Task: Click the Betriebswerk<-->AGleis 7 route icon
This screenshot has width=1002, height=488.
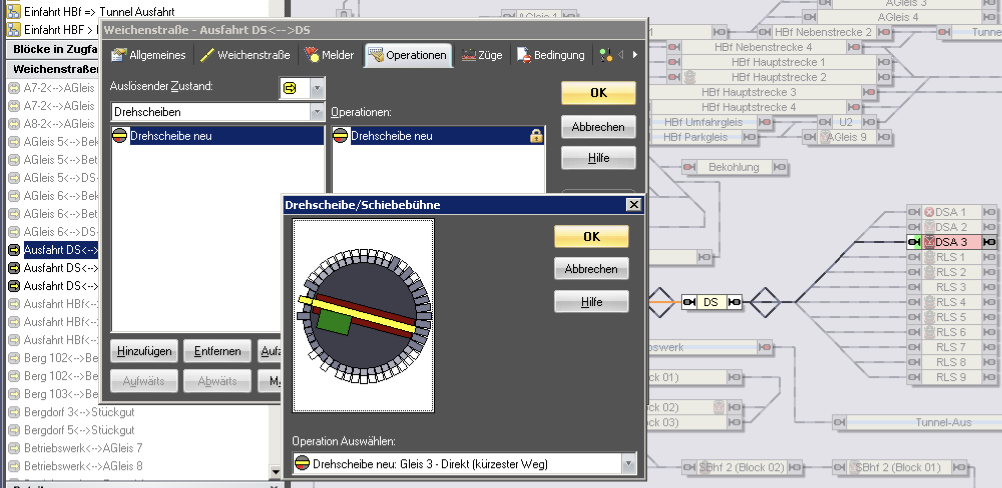Action: click(x=14, y=448)
